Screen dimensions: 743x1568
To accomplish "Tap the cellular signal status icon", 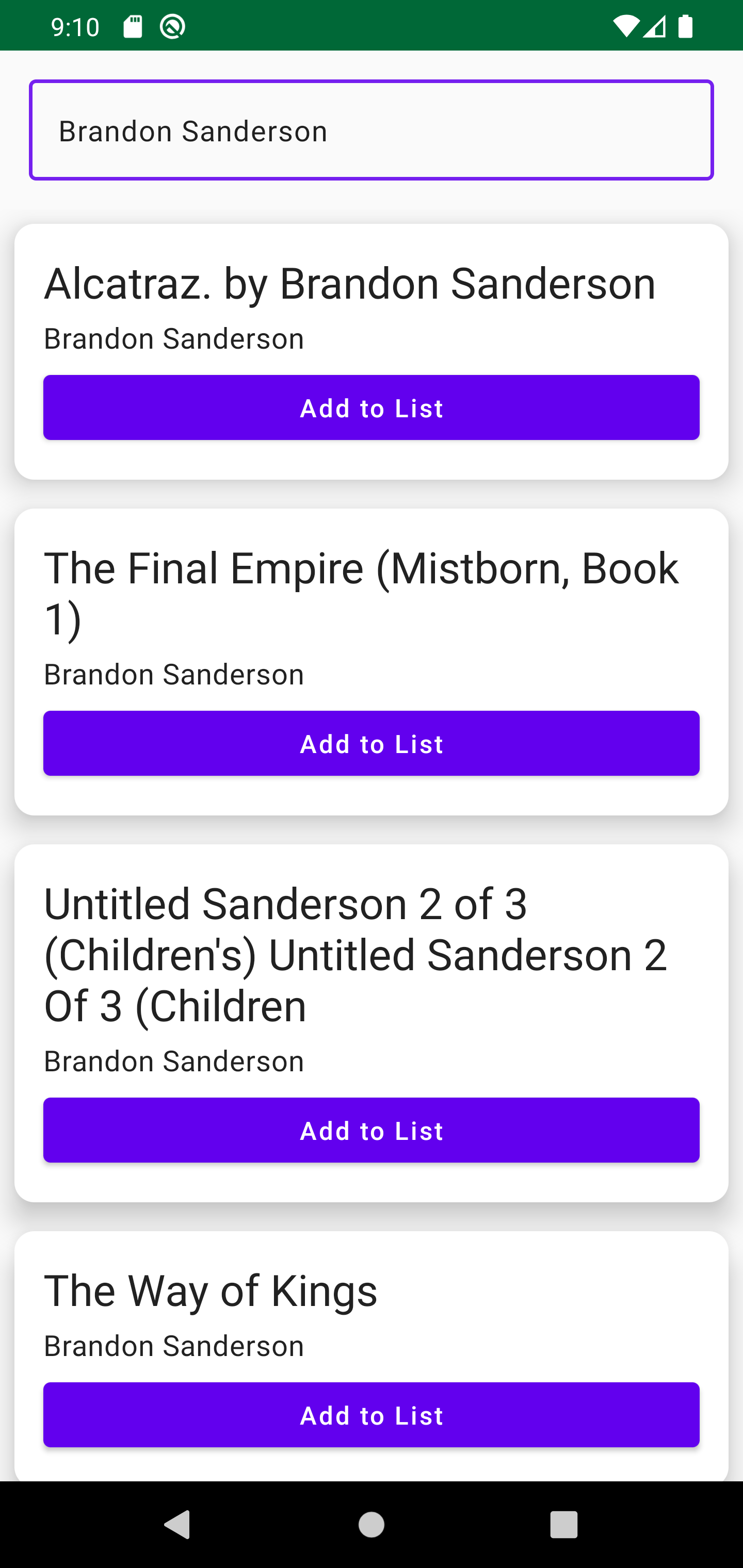I will tap(655, 26).
